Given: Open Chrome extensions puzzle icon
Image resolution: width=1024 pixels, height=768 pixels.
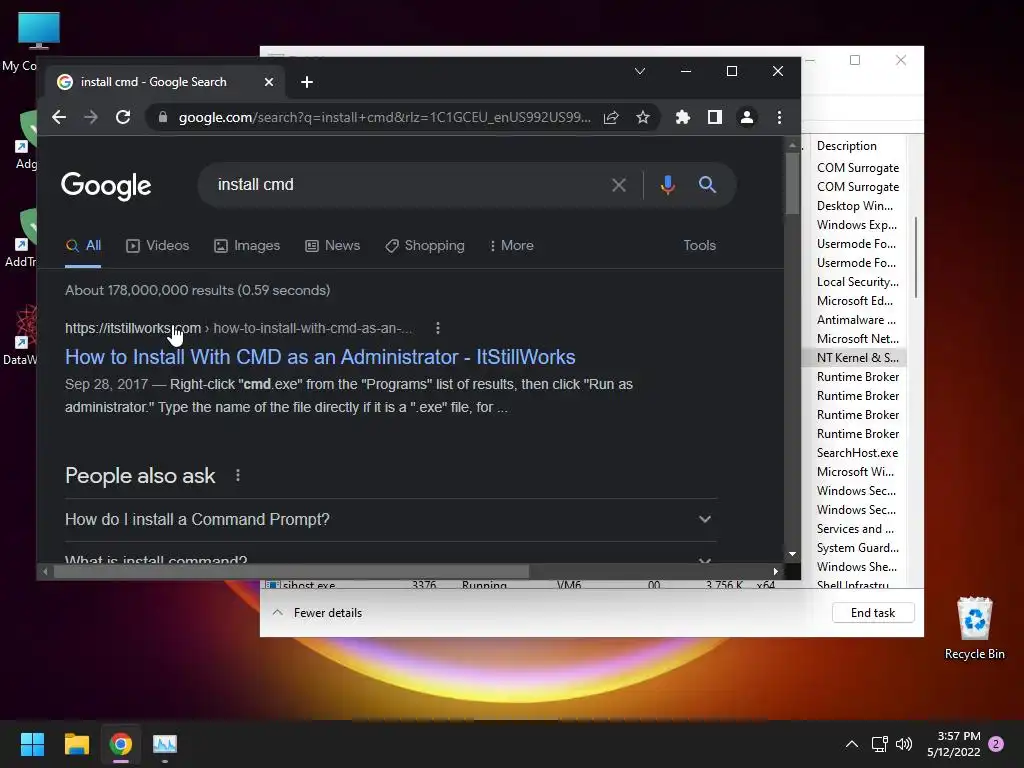Looking at the screenshot, I should [x=682, y=118].
